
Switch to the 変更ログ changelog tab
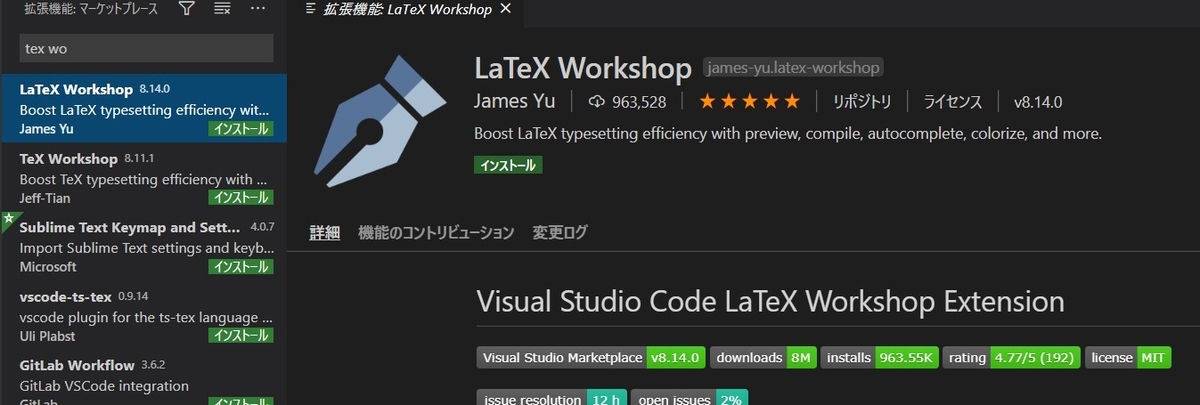pyautogui.click(x=560, y=233)
